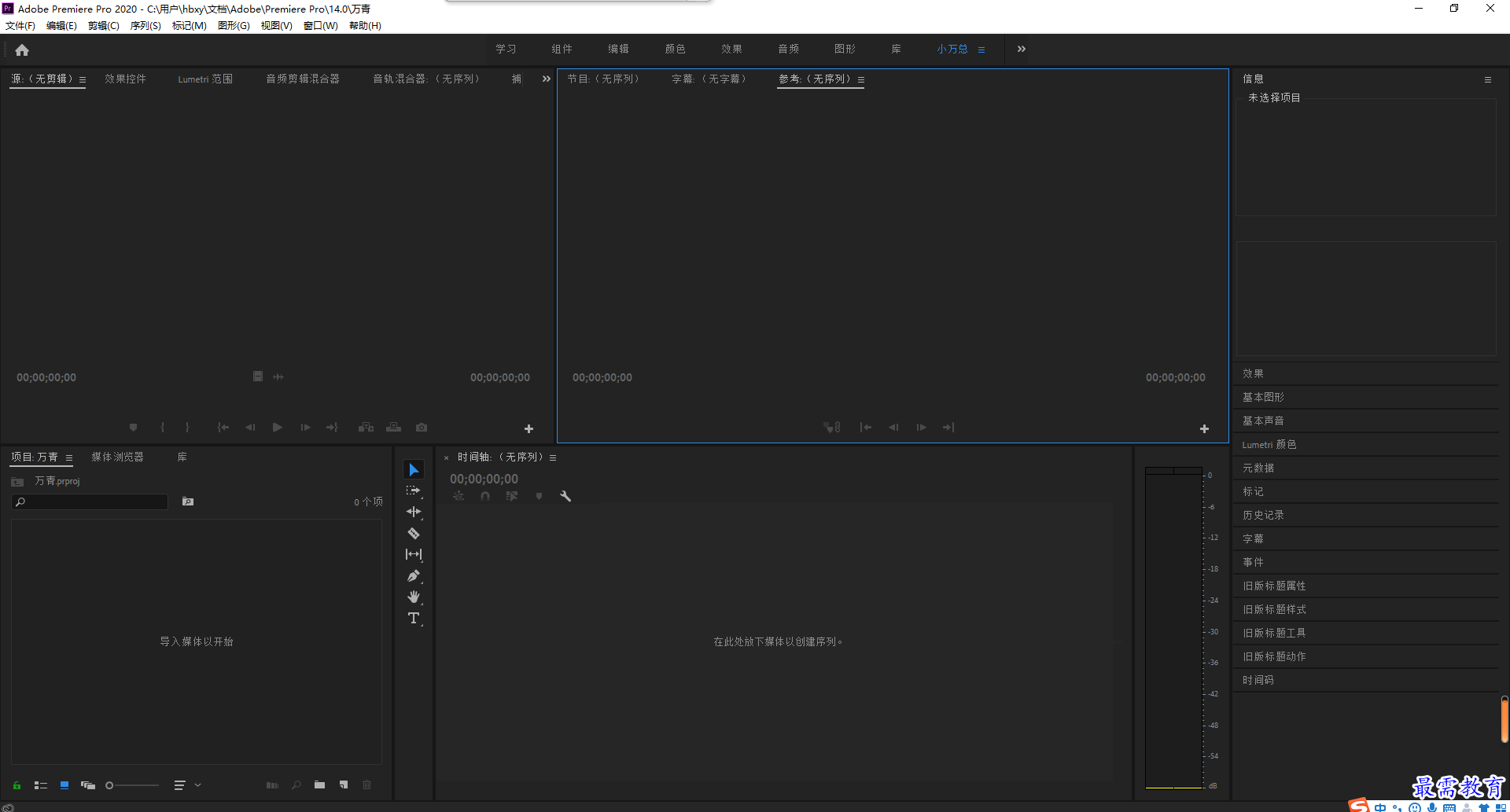1510x812 pixels.
Task: Toggle project read-only green lock
Action: [x=17, y=784]
